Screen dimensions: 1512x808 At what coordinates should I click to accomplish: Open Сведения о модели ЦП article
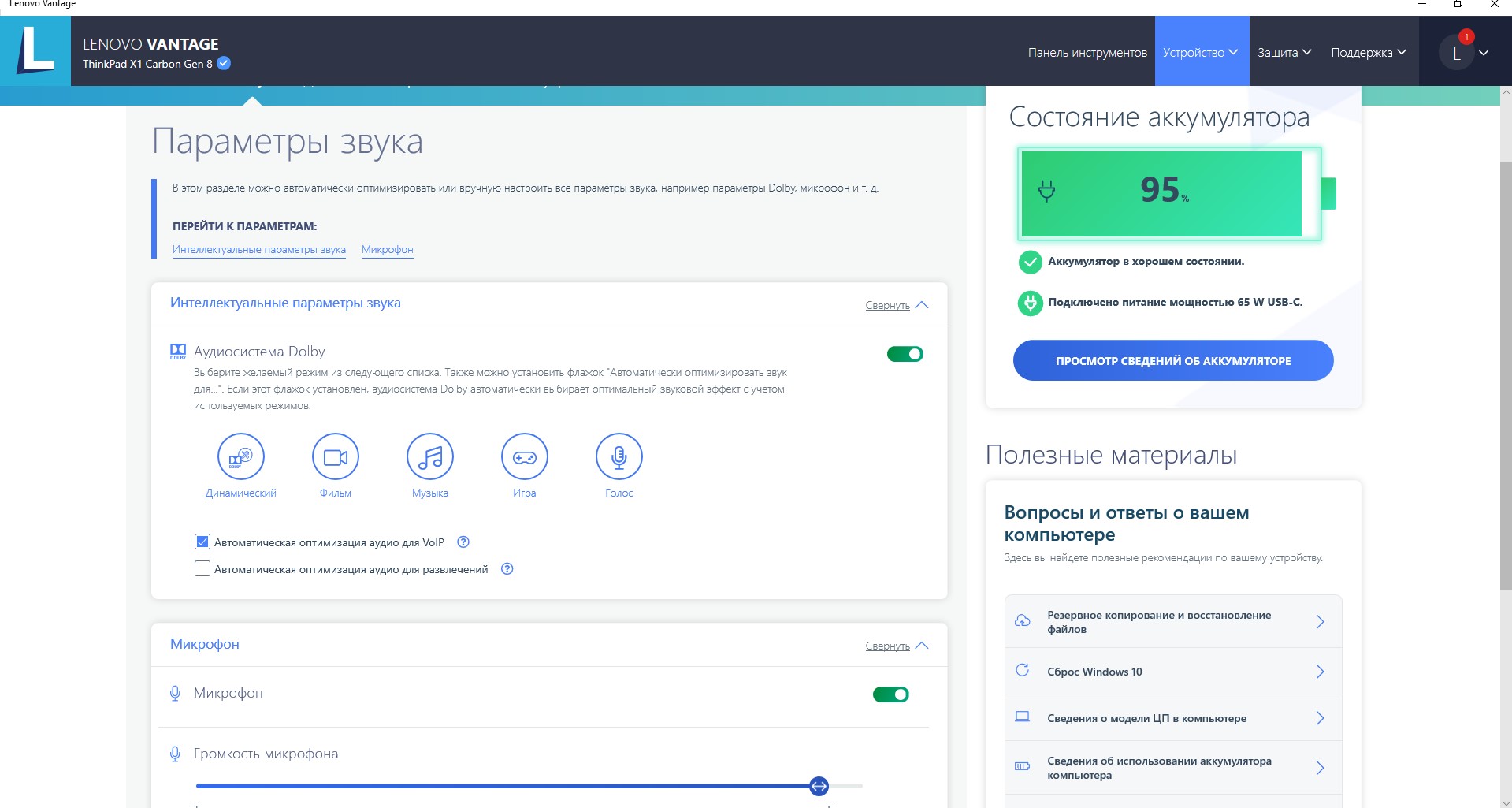click(x=1173, y=718)
